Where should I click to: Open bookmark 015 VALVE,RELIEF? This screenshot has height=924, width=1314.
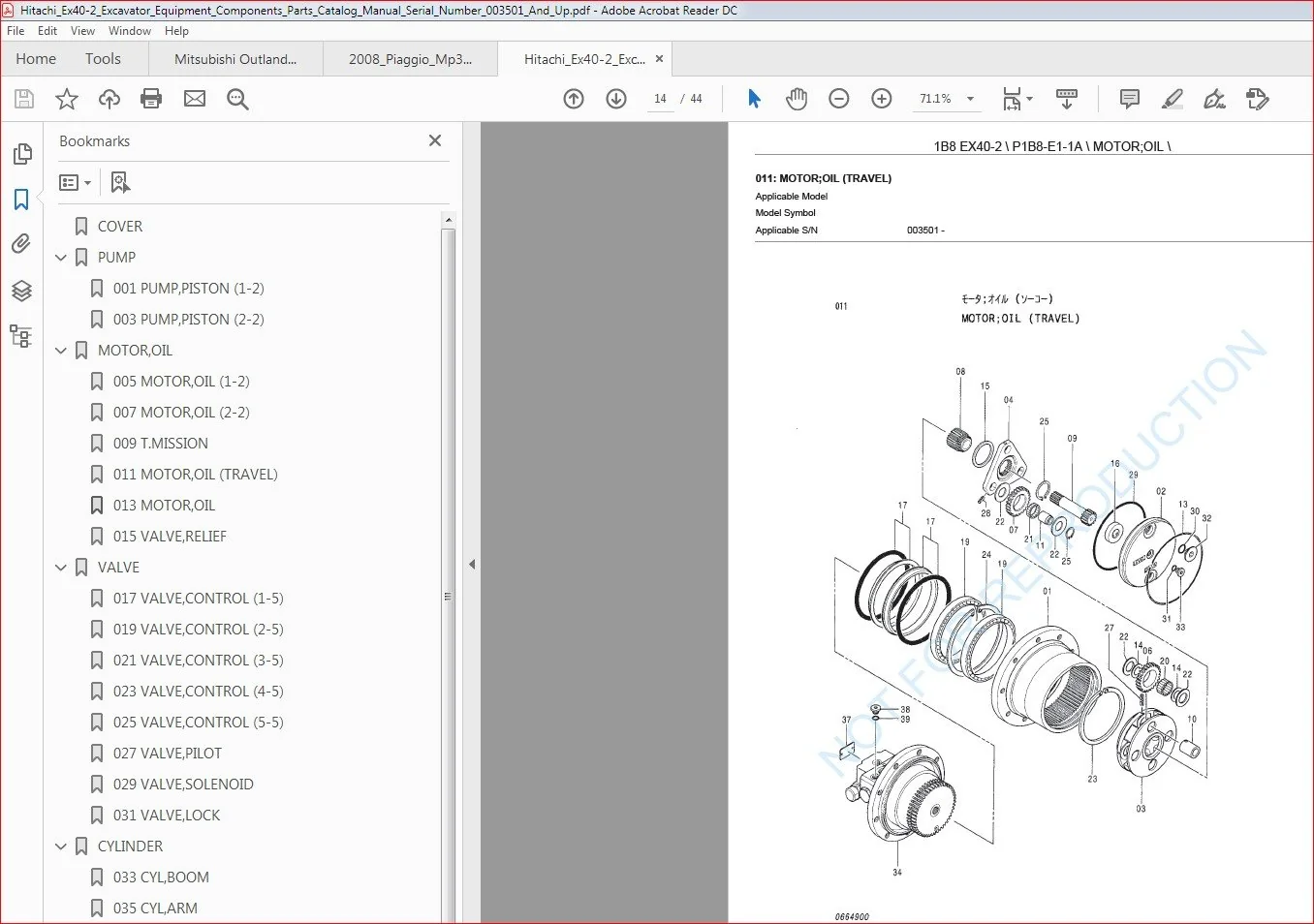(170, 537)
